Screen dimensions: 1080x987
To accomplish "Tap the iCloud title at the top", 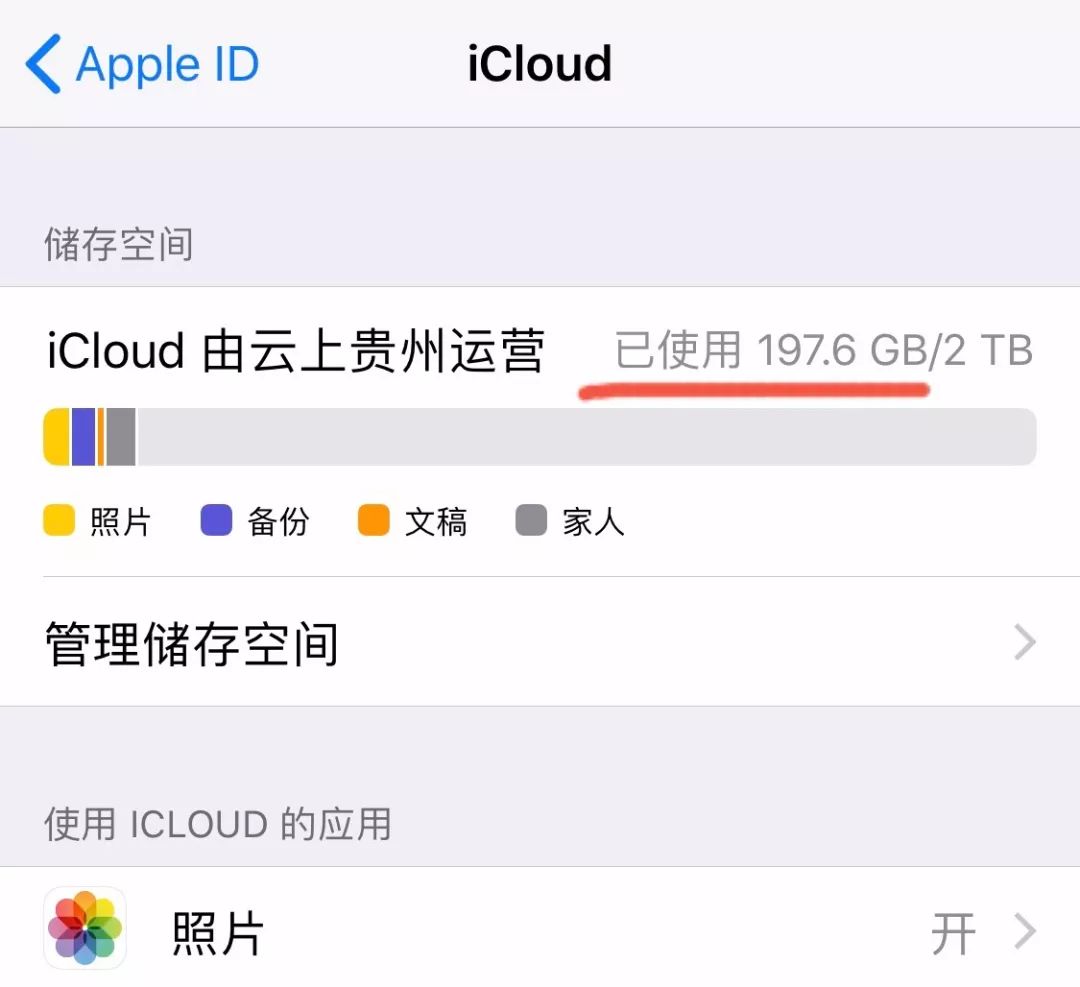I will tap(539, 63).
